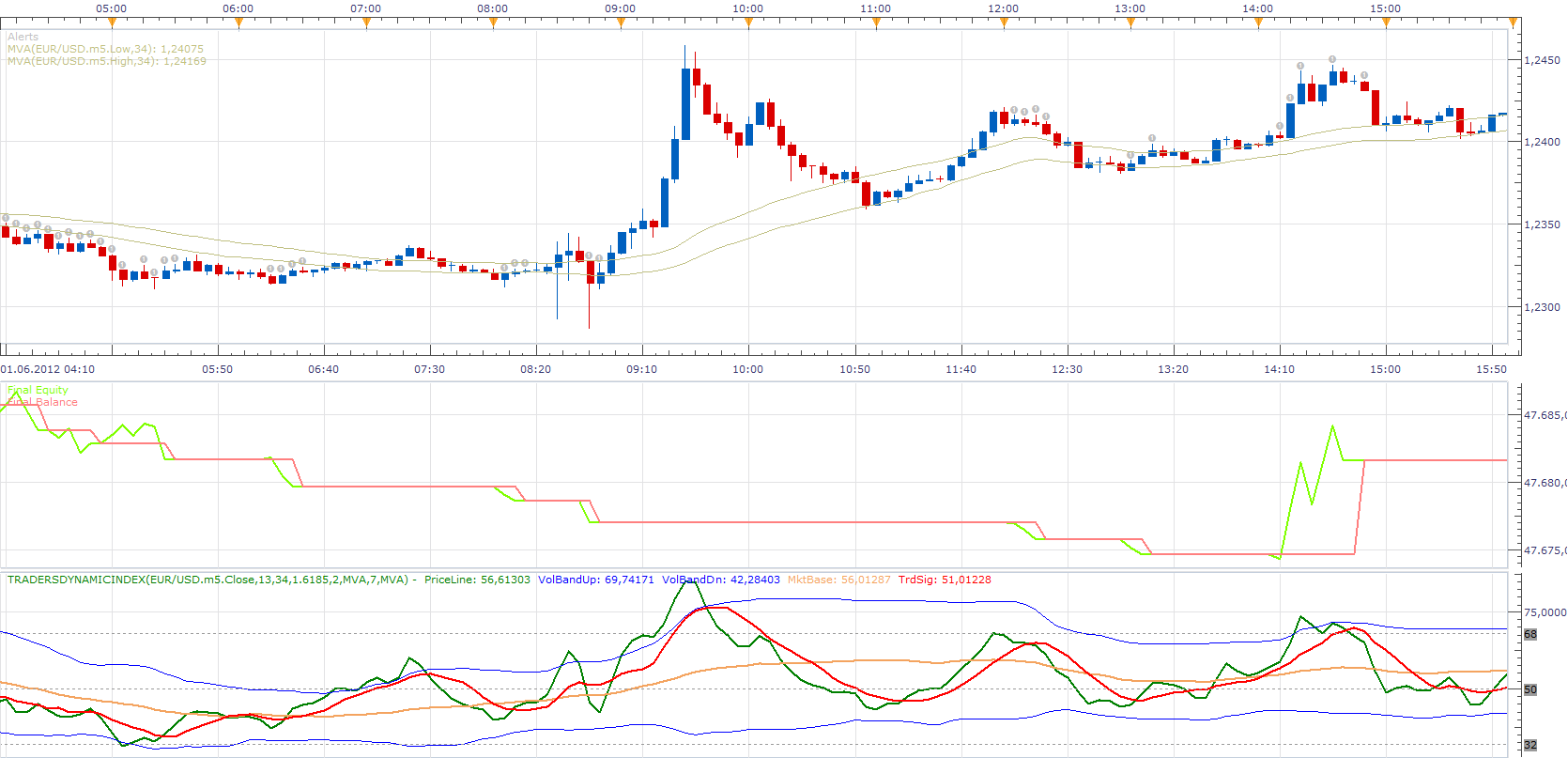Click the orange marker under 09:00
Viewport: 1568px width, 758px height.
point(621,23)
